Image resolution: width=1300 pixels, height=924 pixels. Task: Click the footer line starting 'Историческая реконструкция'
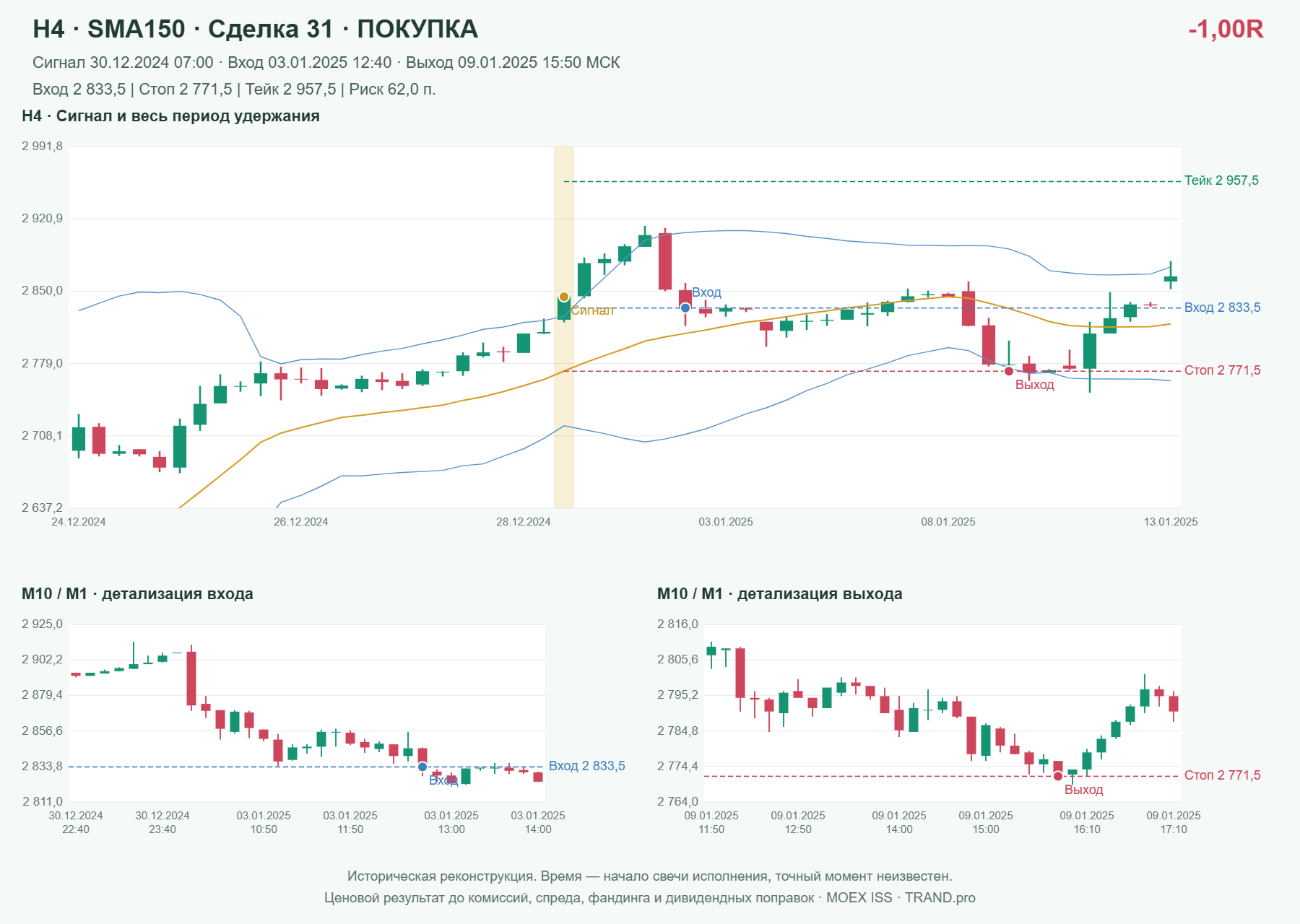click(x=650, y=876)
